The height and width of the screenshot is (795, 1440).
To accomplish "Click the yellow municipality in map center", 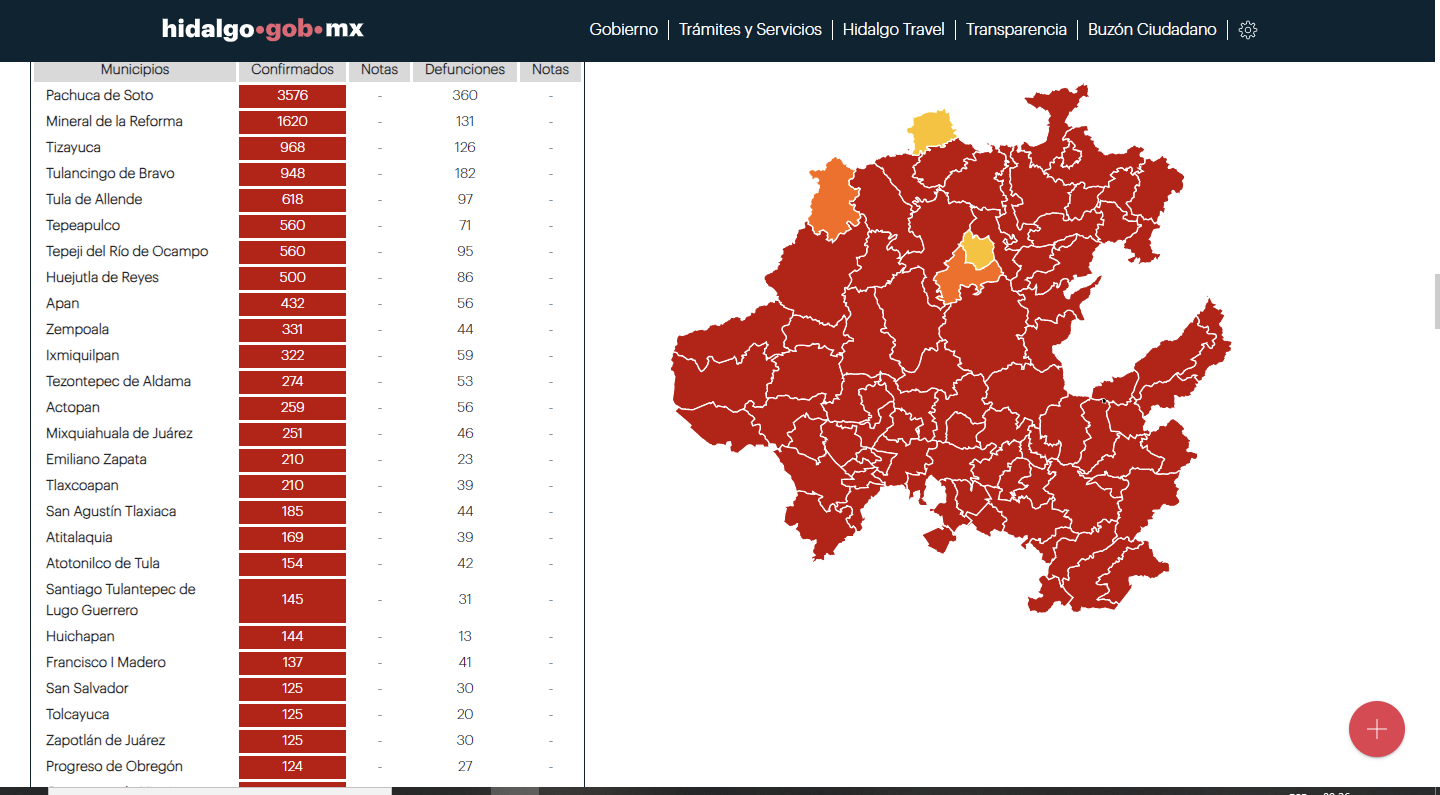I will click(x=978, y=251).
